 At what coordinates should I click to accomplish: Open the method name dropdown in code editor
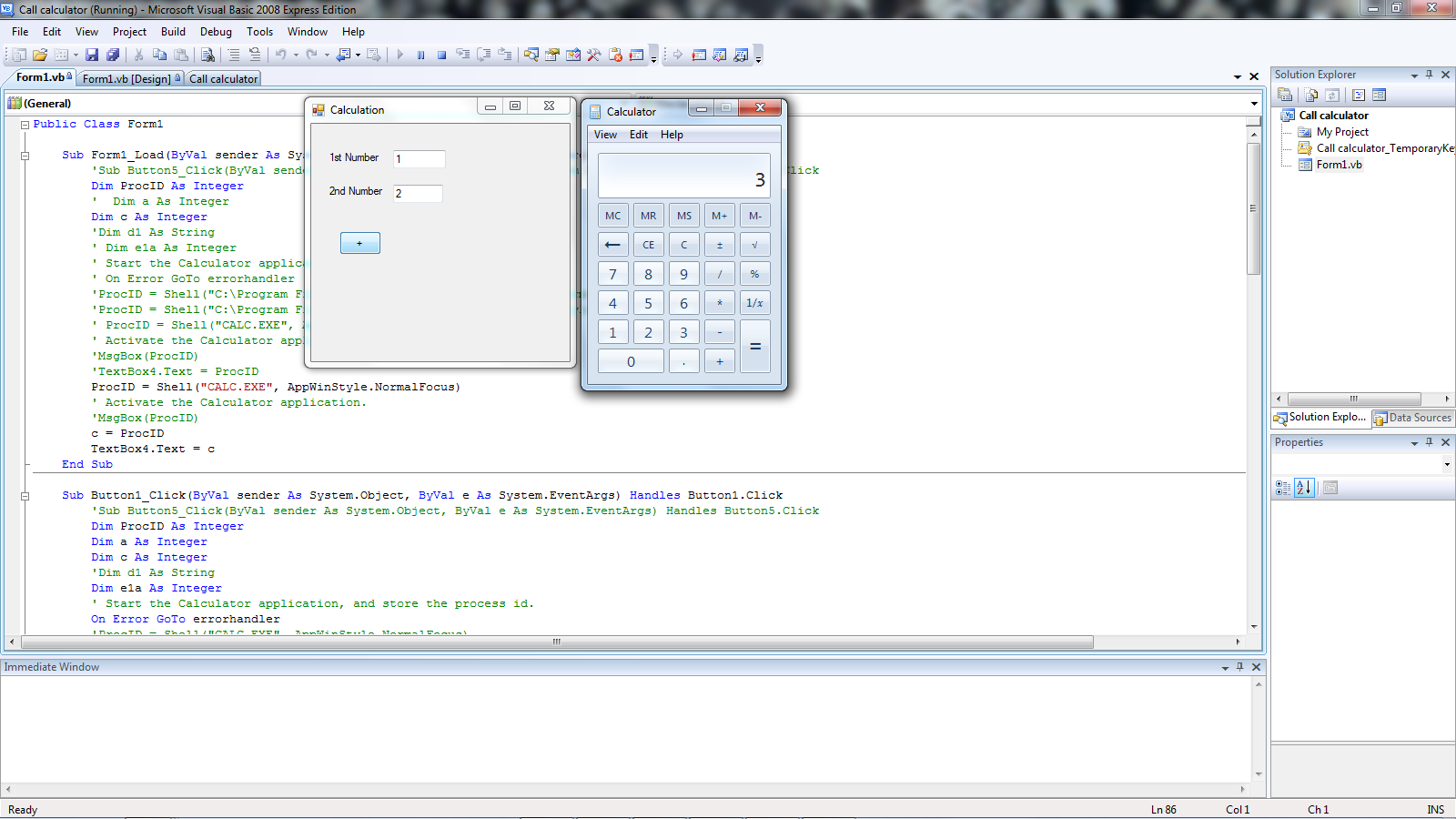tap(1254, 104)
